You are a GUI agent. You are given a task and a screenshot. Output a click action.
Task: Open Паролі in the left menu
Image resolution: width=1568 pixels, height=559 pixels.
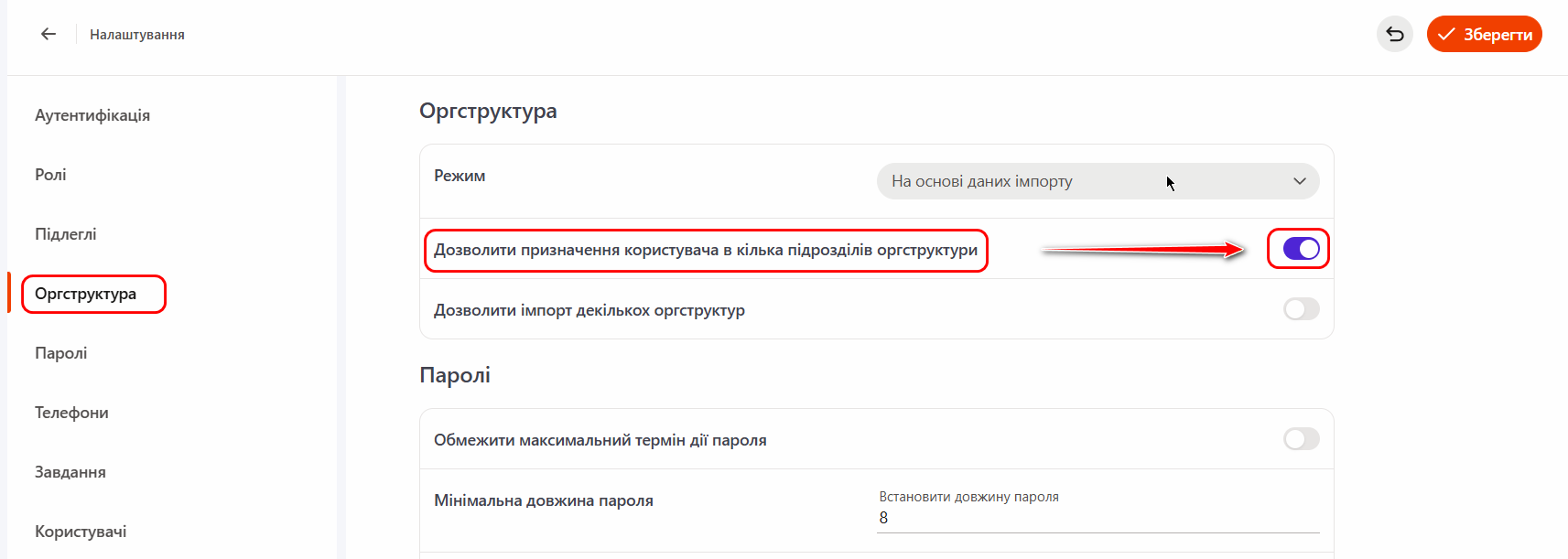coord(61,353)
